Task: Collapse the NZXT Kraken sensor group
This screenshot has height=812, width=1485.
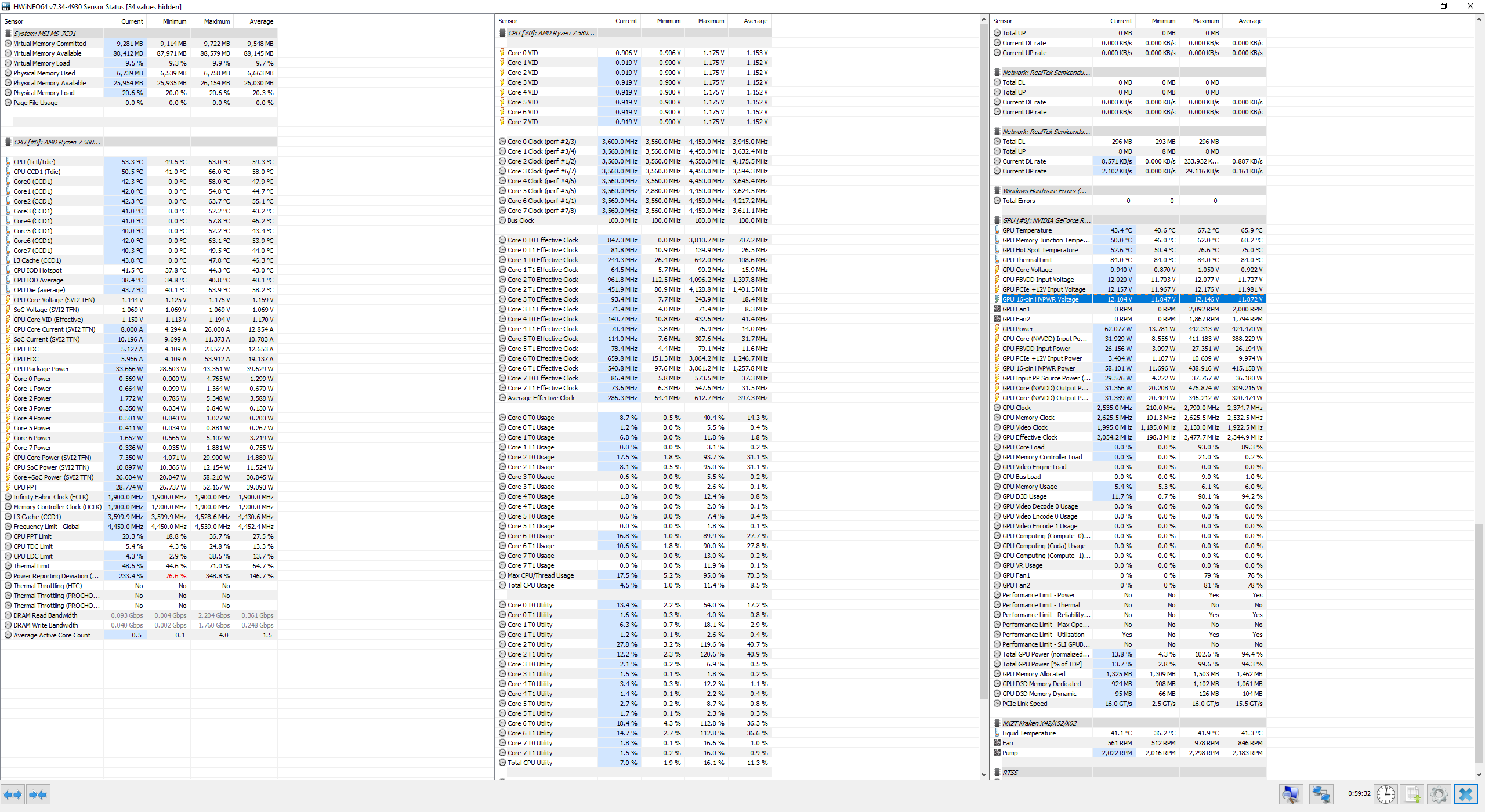Action: [x=1039, y=723]
